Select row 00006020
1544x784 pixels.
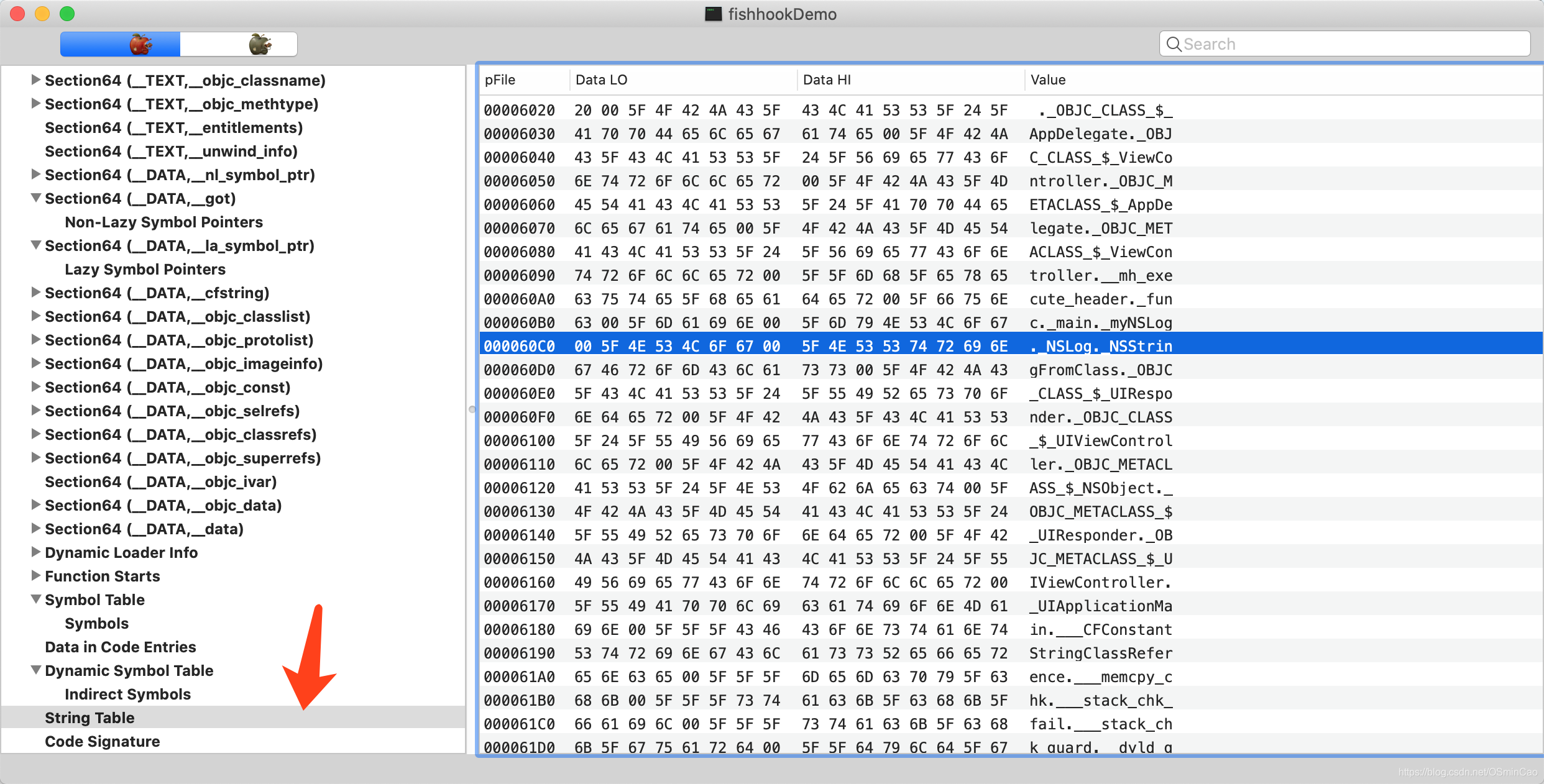1011,110
